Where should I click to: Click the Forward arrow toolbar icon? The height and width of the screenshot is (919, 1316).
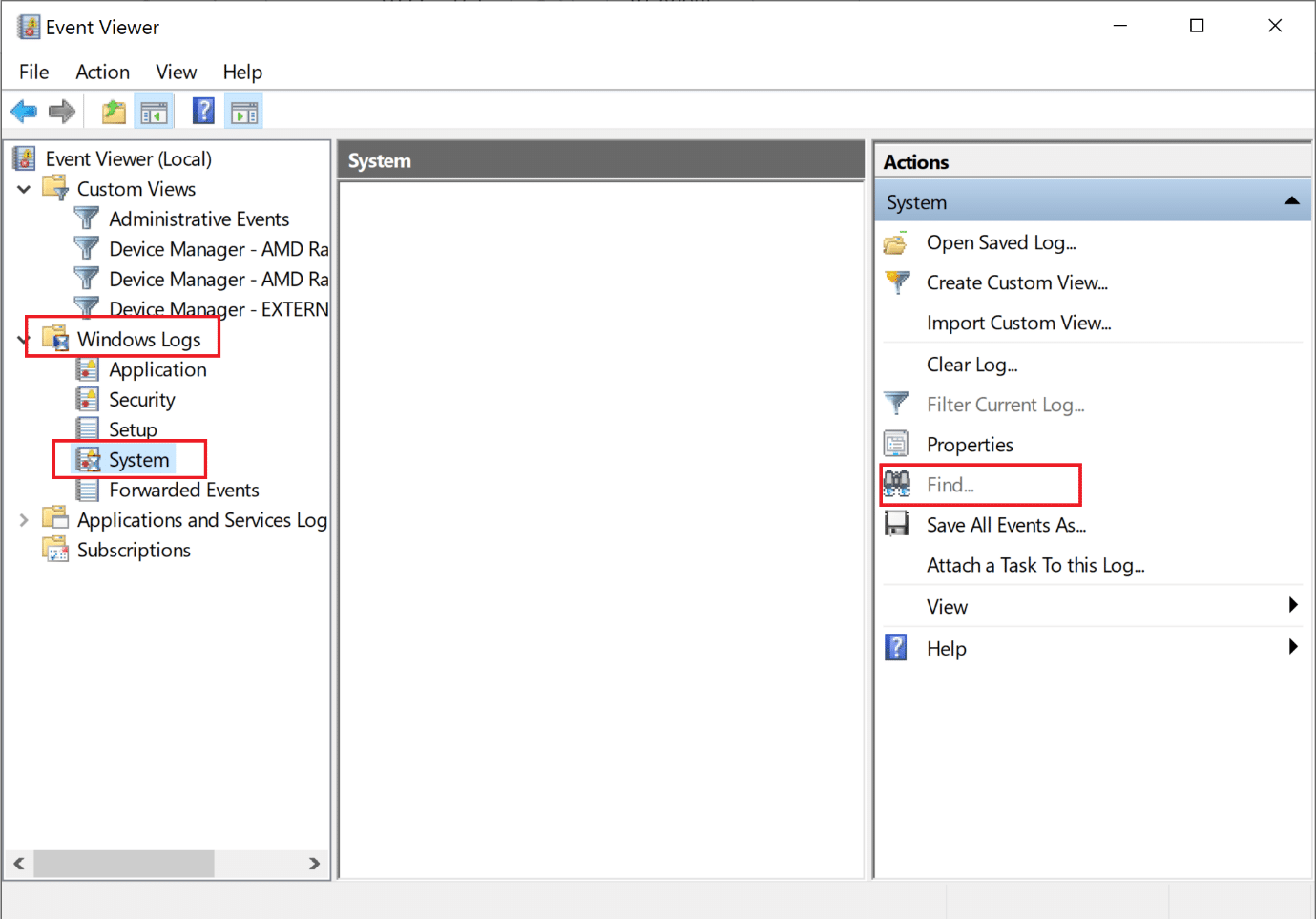[x=62, y=112]
